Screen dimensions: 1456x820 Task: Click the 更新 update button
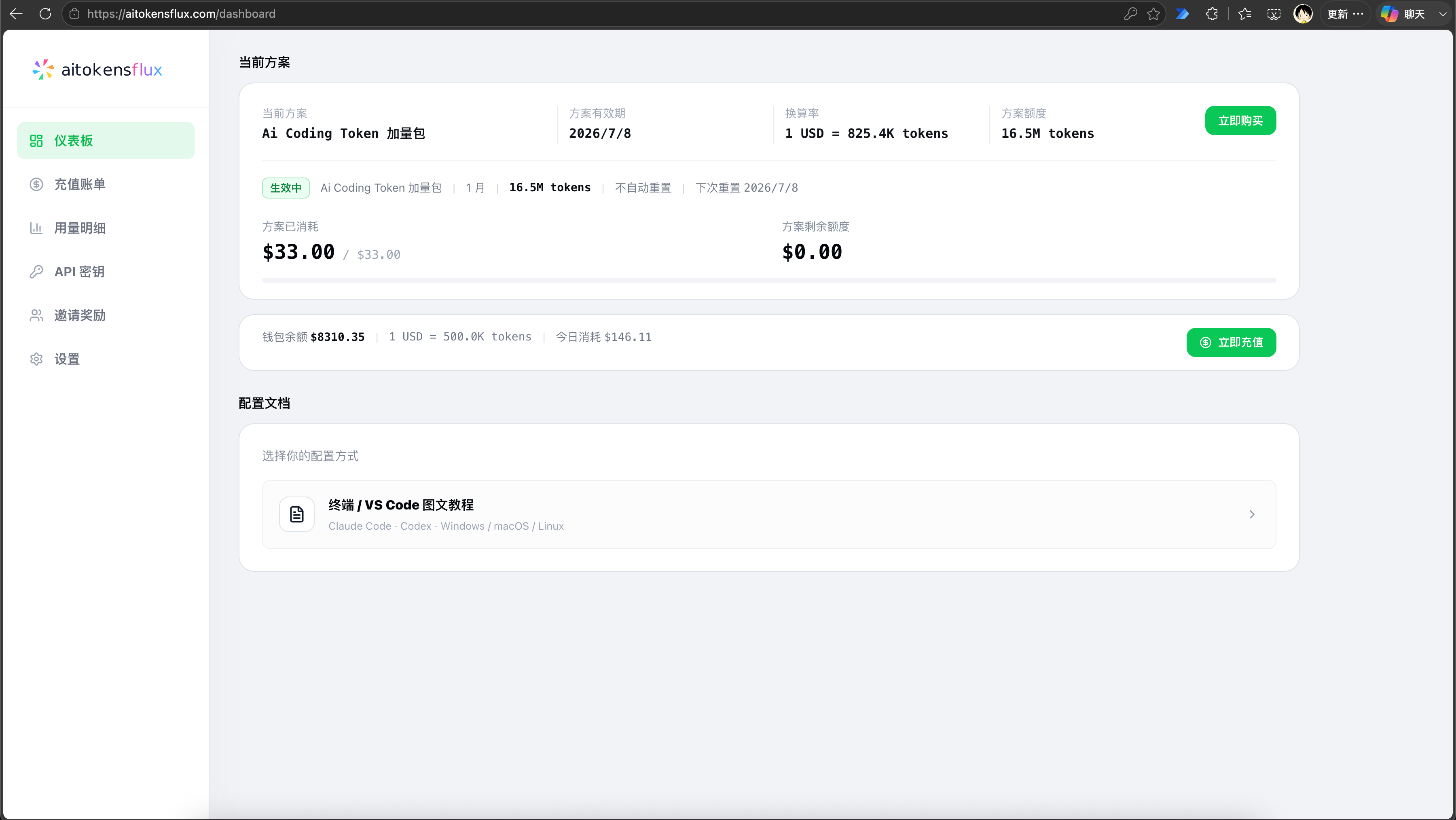pos(1345,14)
